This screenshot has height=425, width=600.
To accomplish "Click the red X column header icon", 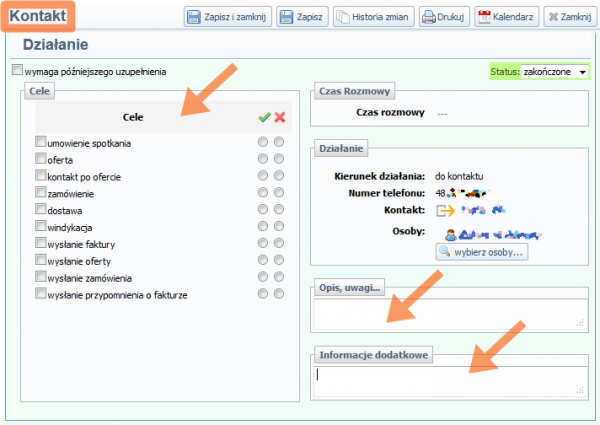I will (280, 118).
